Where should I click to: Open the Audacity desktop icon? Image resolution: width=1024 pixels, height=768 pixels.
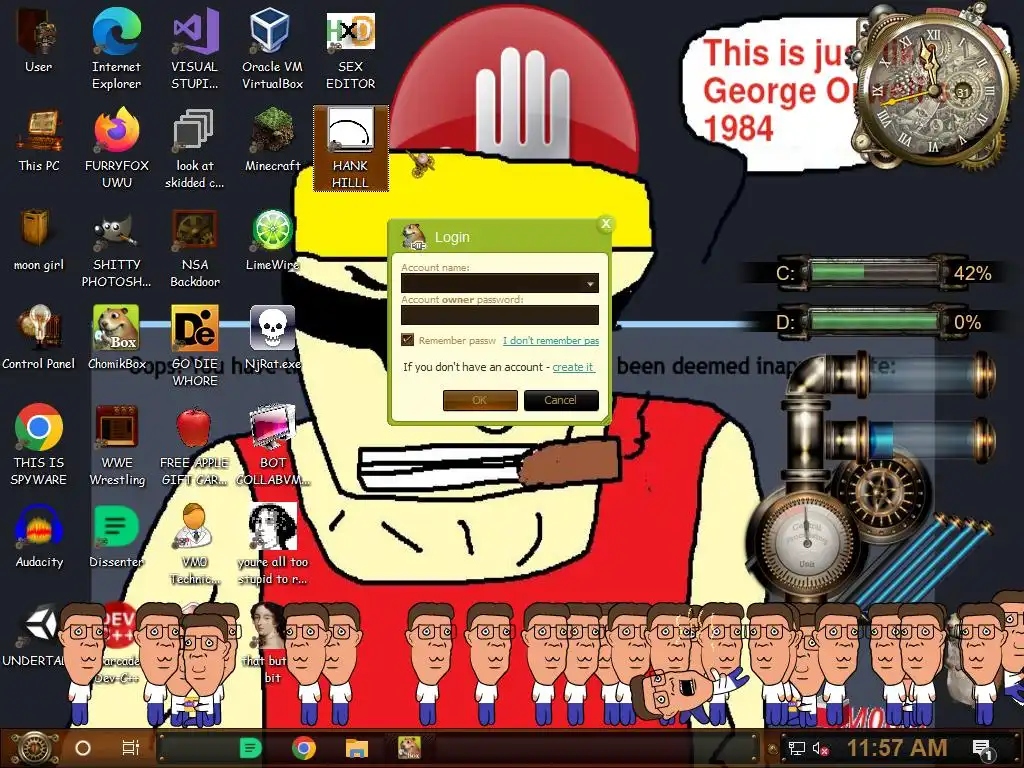coord(39,537)
